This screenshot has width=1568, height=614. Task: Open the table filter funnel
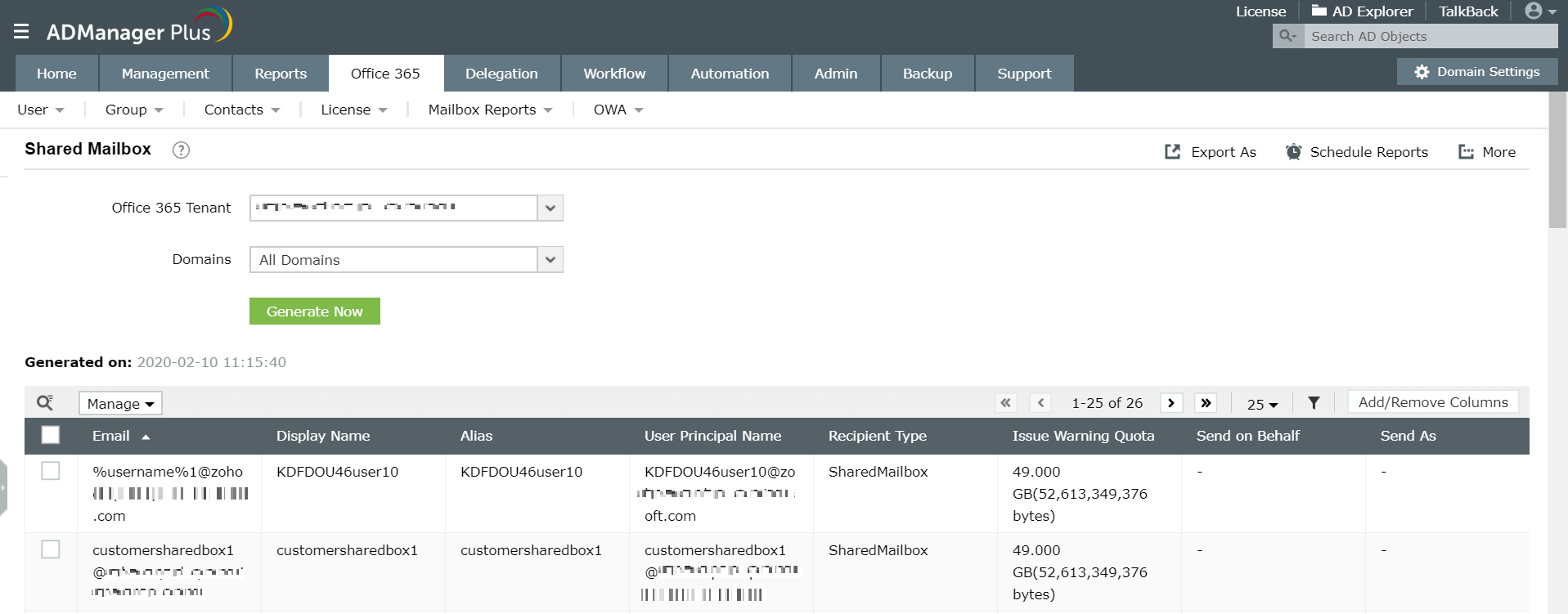coord(1314,403)
